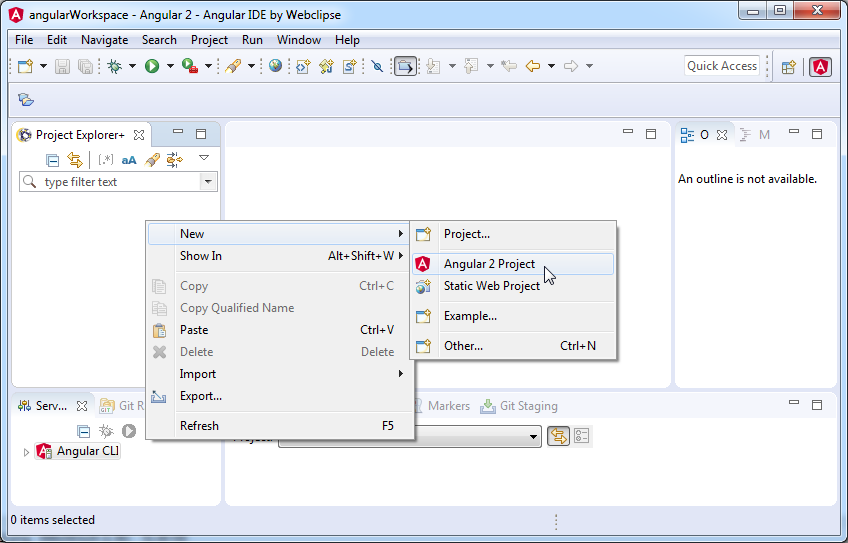Expand the Angular CLI tree node
The image size is (848, 543).
click(x=26, y=452)
